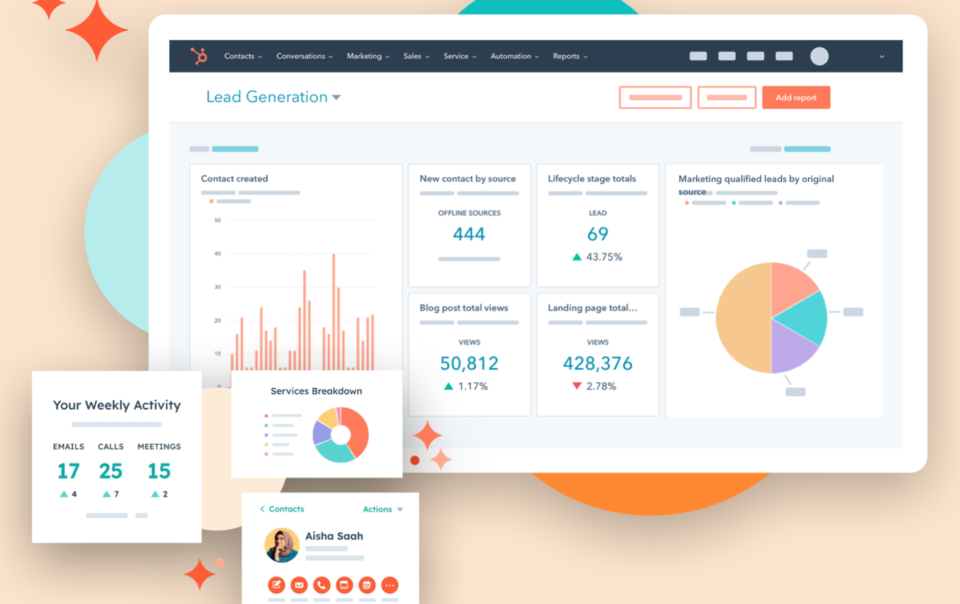The width and height of the screenshot is (960, 604).
Task: Click the more options ellipsis icon
Action: point(389,584)
